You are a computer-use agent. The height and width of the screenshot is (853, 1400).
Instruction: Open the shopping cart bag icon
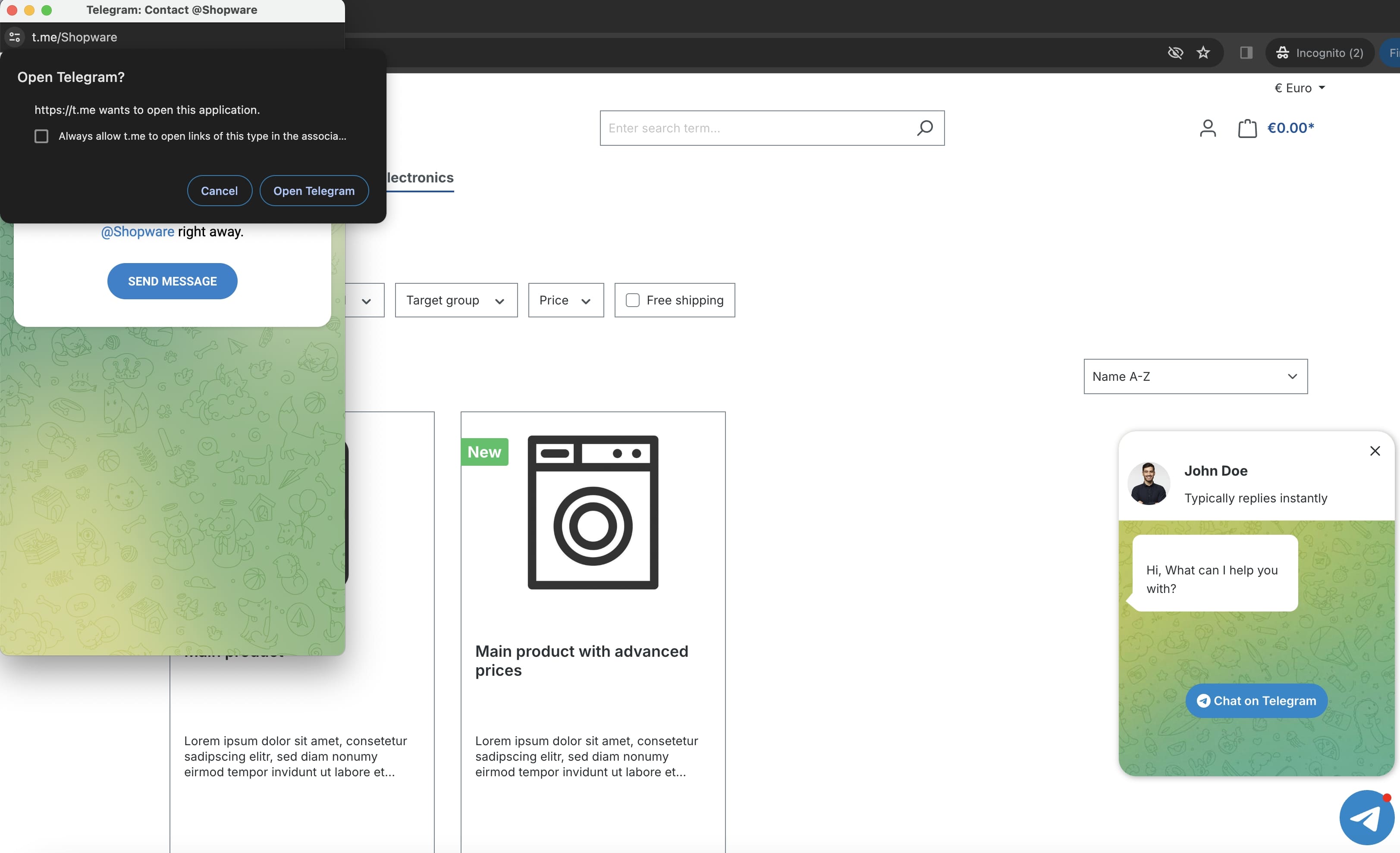[1247, 128]
